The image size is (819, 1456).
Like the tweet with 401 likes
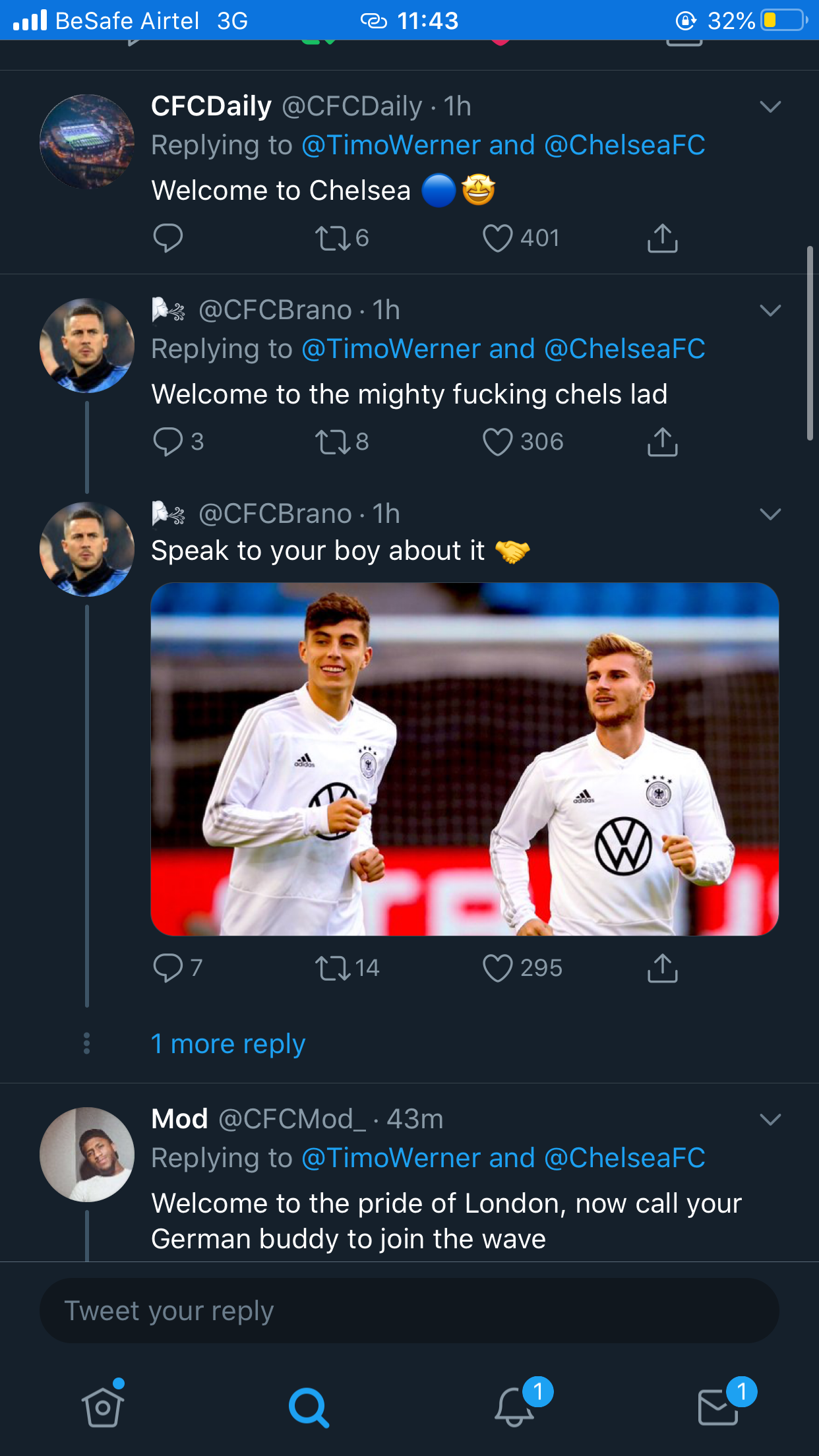coord(498,238)
